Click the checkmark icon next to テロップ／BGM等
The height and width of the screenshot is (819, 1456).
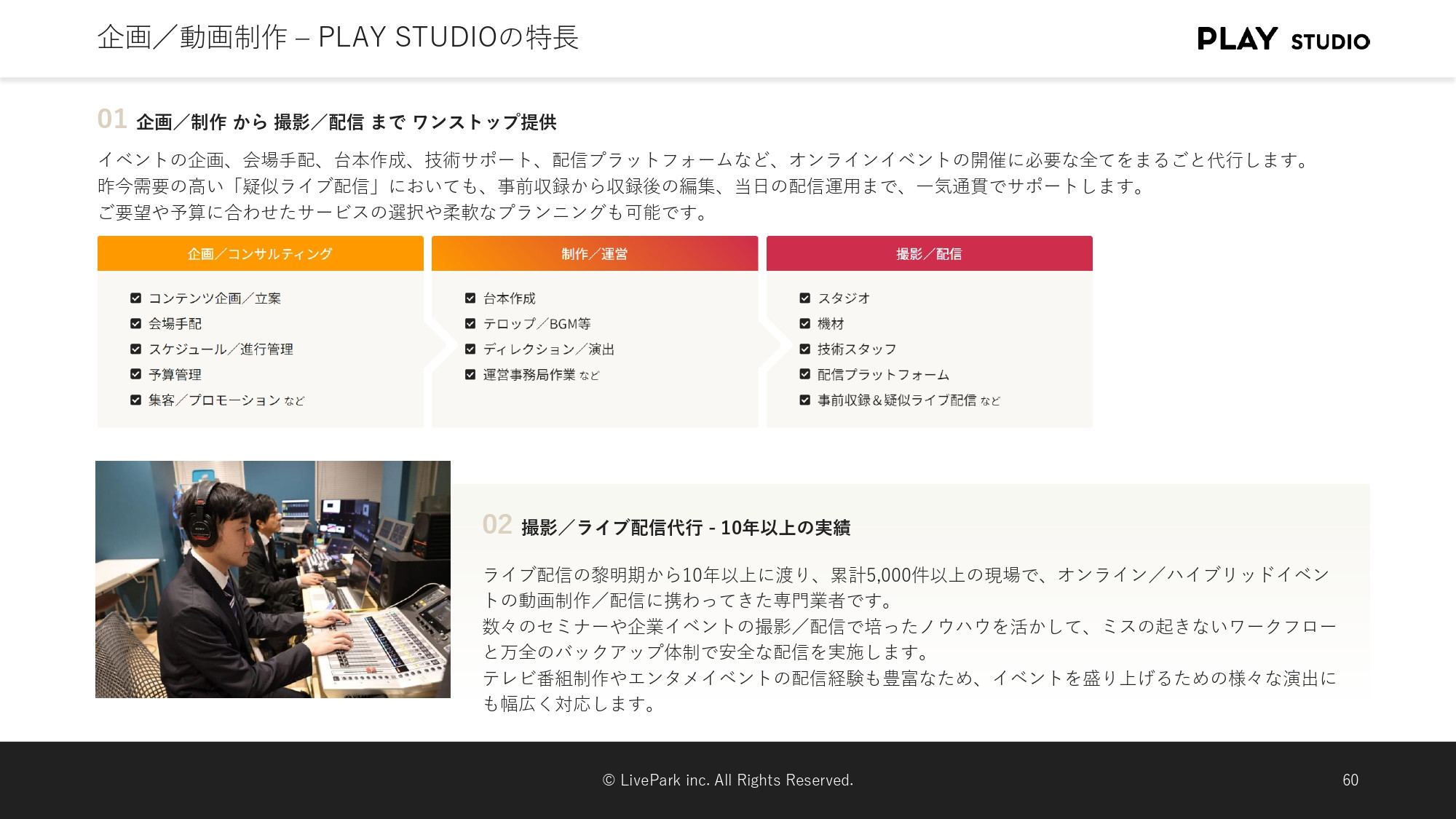[x=470, y=323]
